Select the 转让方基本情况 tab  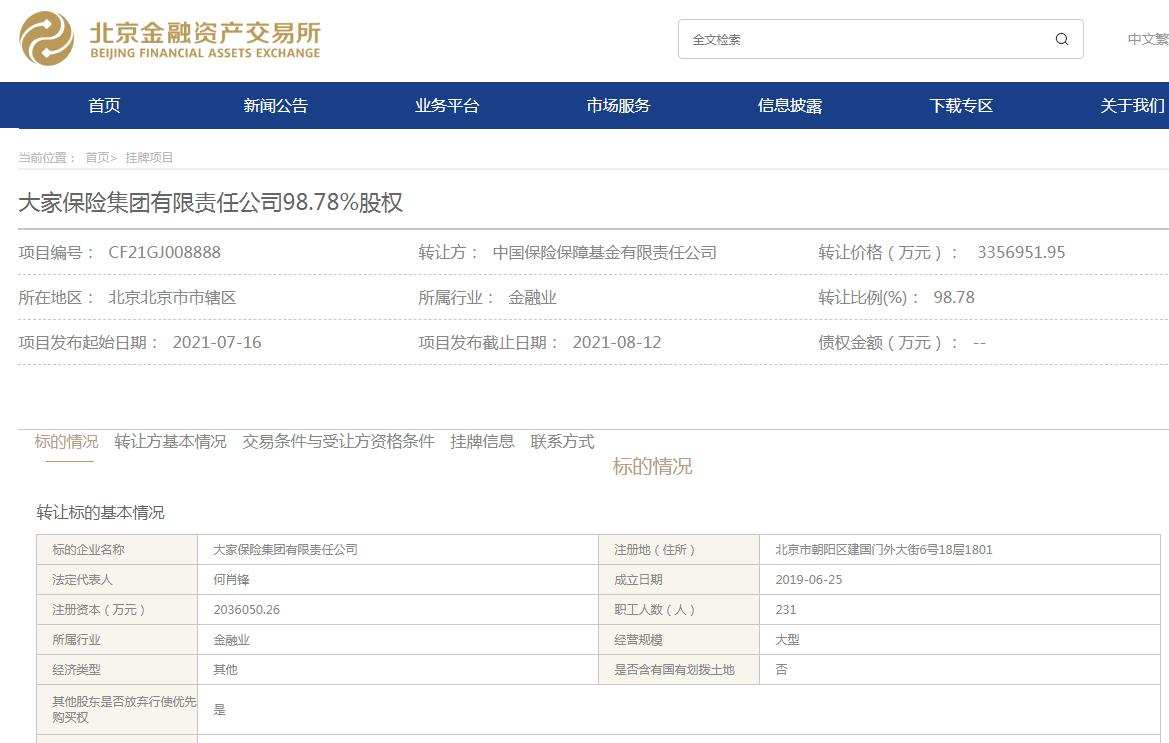pos(170,441)
